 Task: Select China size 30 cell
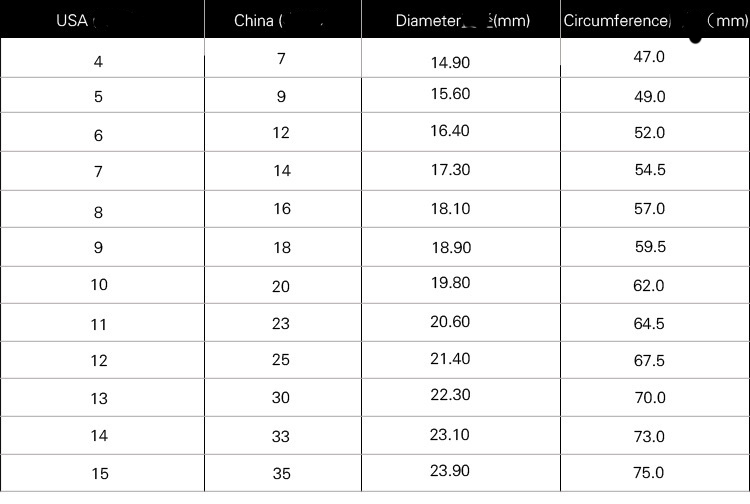(281, 398)
